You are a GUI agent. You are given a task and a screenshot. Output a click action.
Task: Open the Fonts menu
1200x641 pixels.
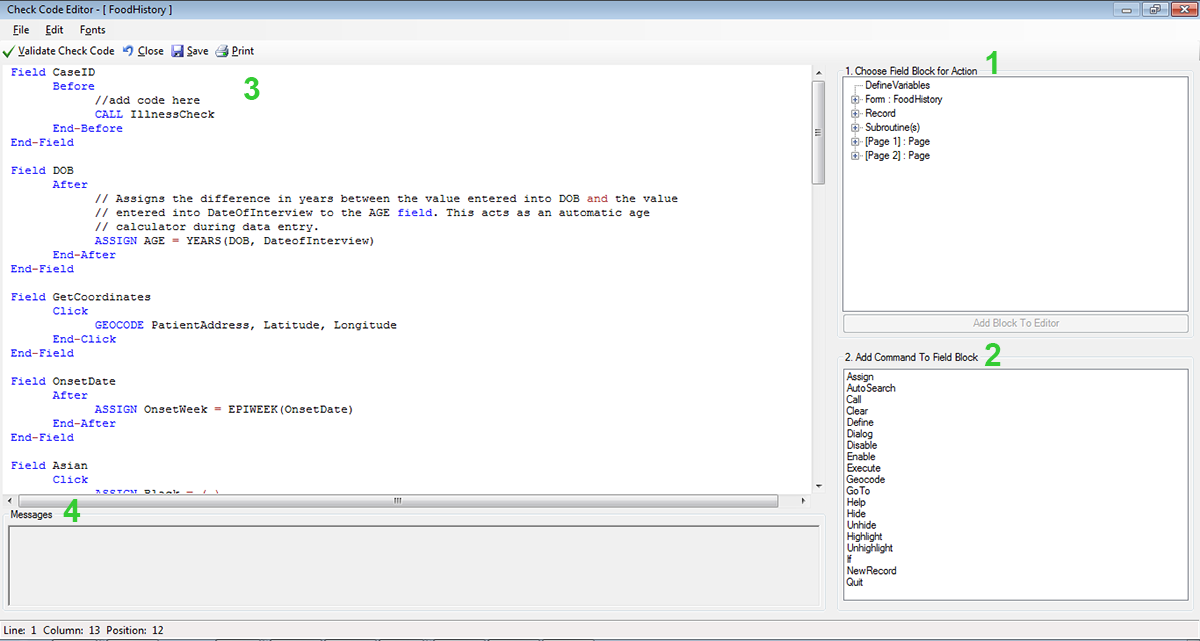92,30
